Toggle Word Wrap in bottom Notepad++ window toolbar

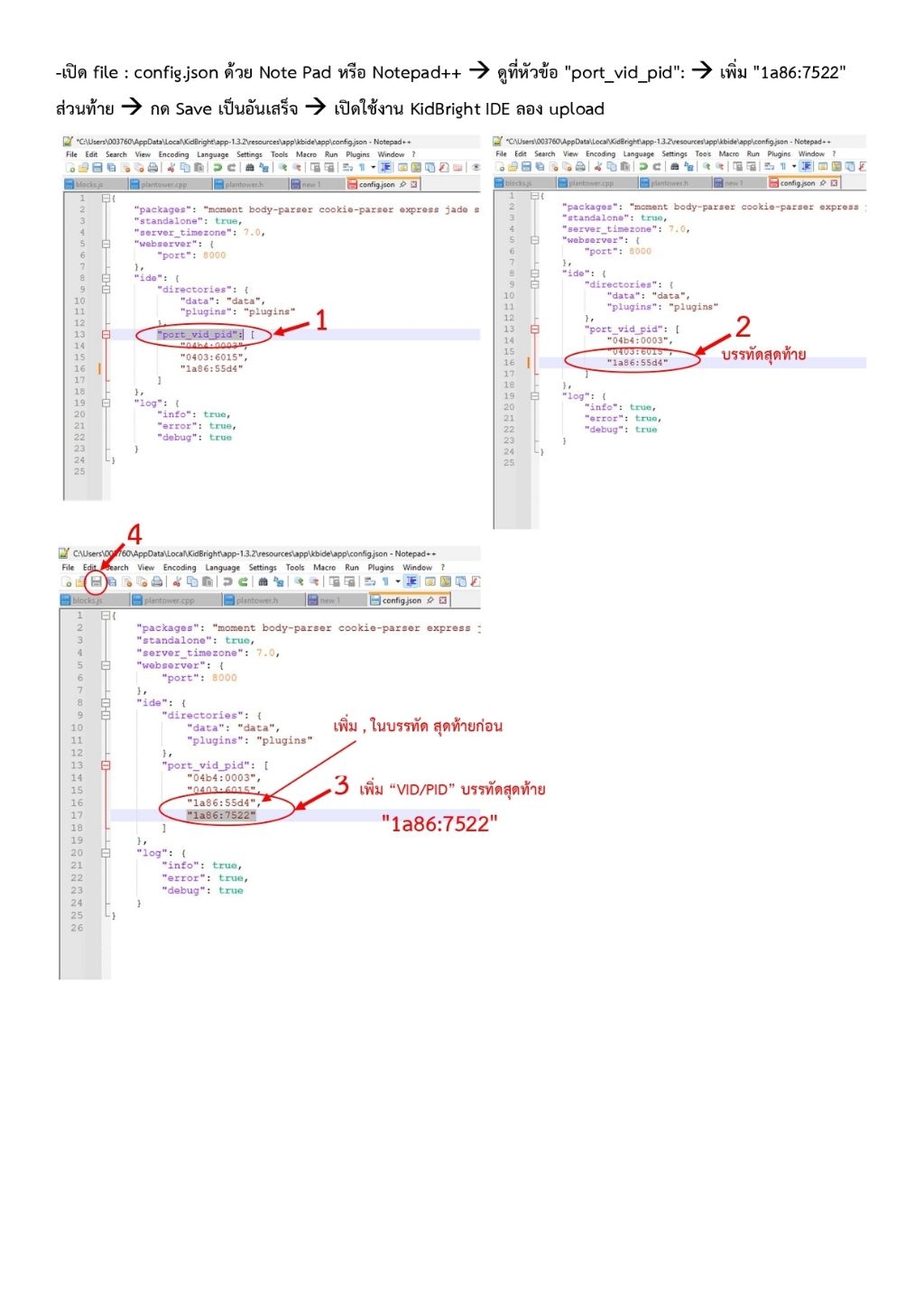click(370, 581)
